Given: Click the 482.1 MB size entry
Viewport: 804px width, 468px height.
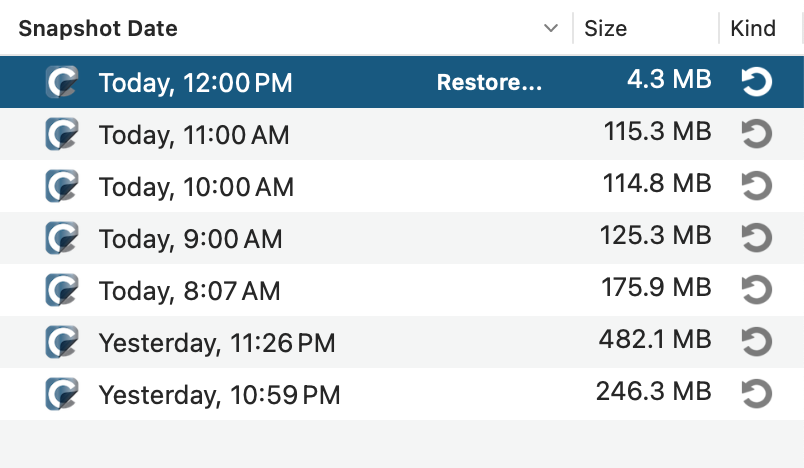Looking at the screenshot, I should (655, 340).
